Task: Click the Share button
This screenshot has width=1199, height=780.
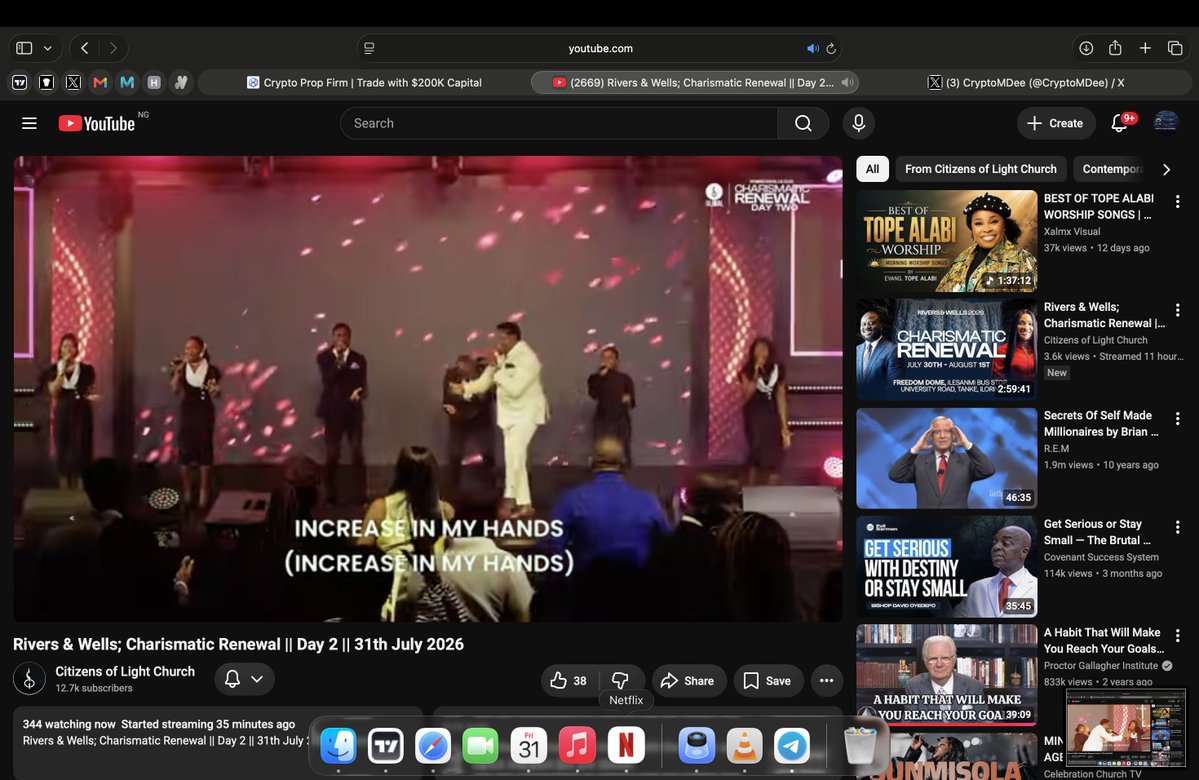Action: pyautogui.click(x=688, y=681)
